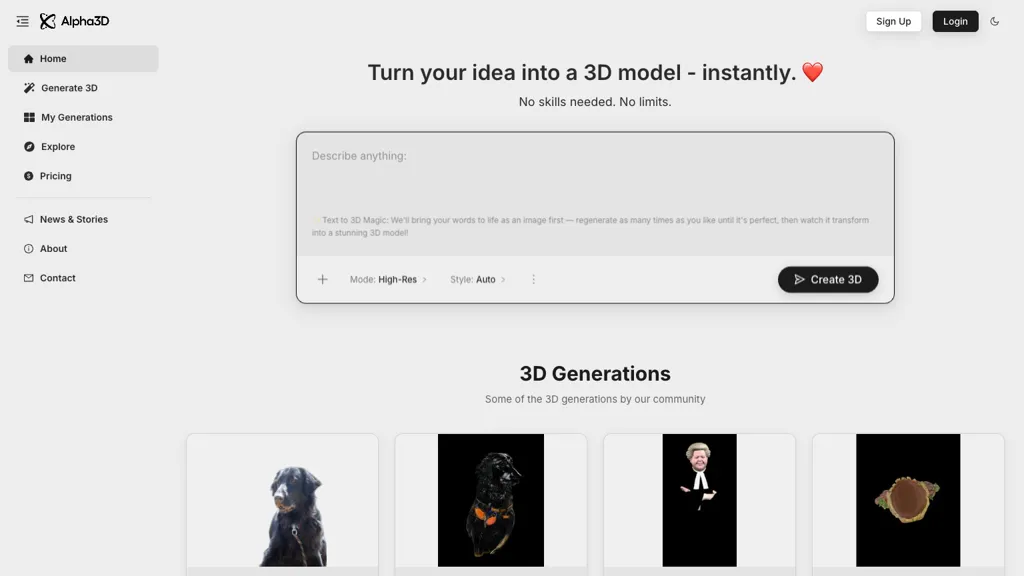Viewport: 1024px width, 576px height.
Task: Click the plus icon to add attachment
Action: (x=322, y=280)
